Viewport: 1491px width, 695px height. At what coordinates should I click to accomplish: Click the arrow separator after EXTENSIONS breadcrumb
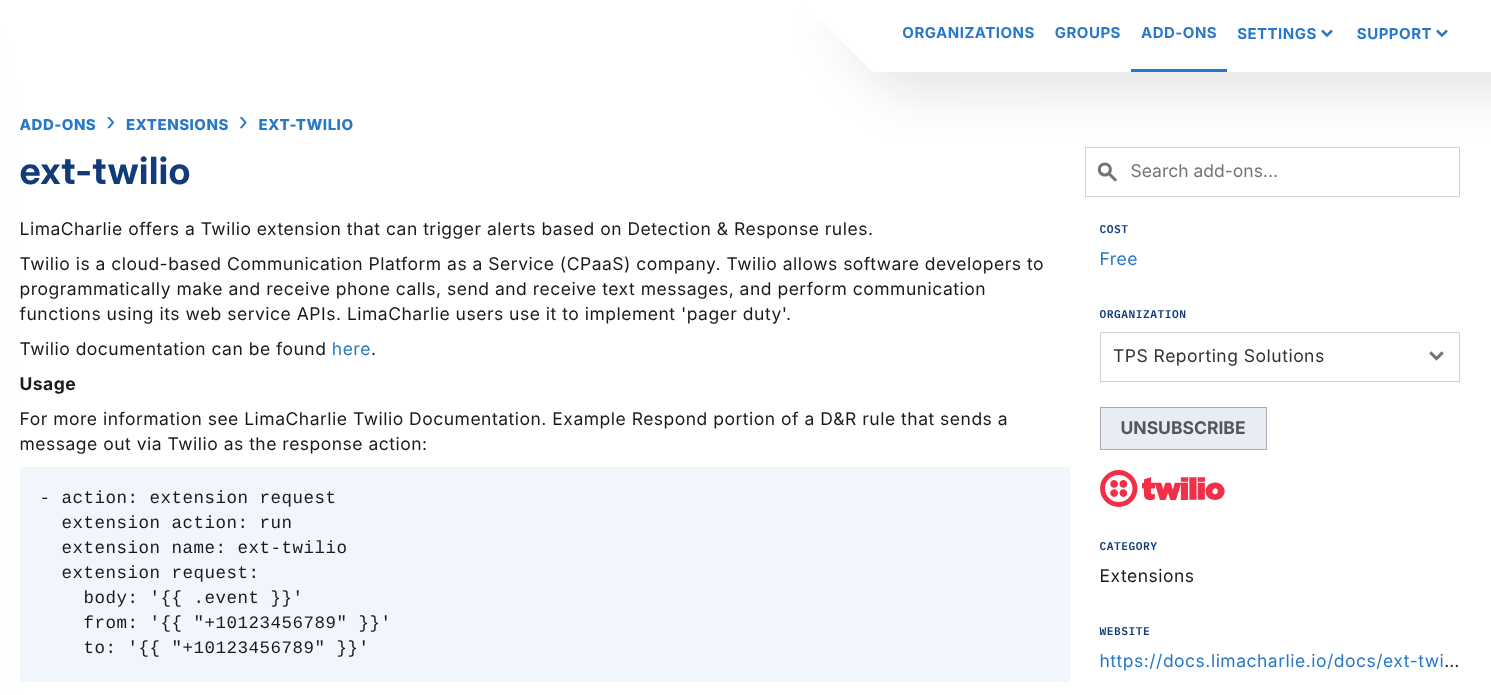tap(243, 124)
